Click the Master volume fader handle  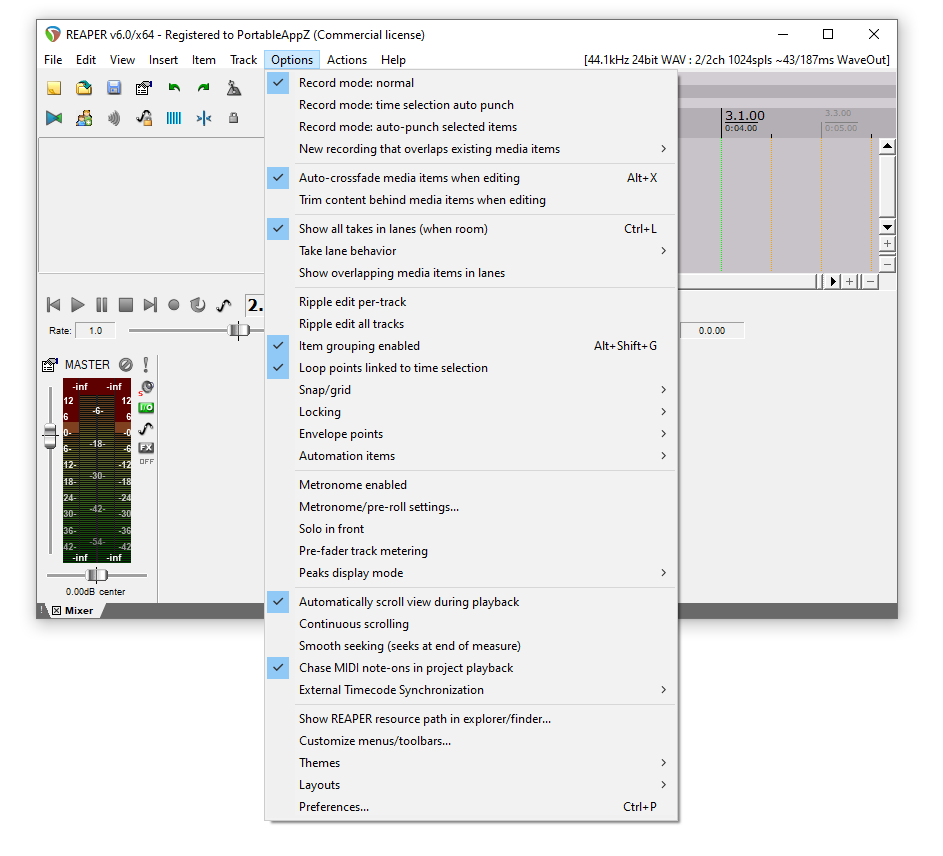(51, 436)
